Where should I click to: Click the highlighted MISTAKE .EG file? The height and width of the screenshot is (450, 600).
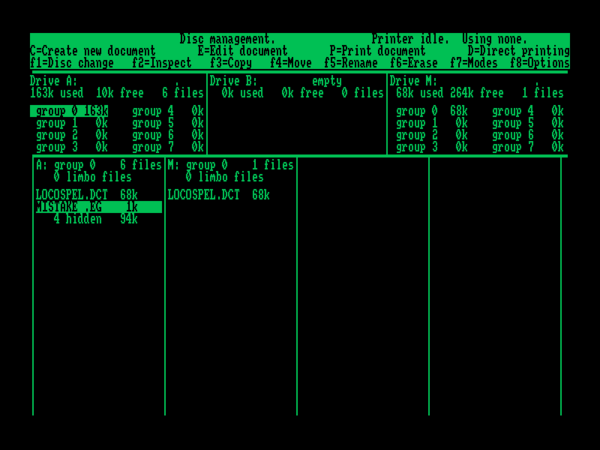click(97, 207)
